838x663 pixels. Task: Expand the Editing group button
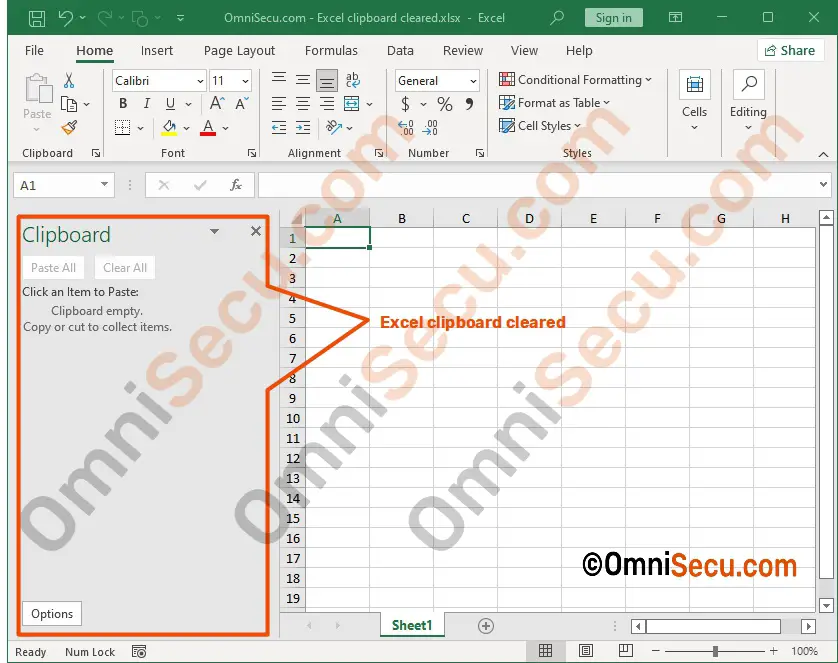click(x=748, y=100)
